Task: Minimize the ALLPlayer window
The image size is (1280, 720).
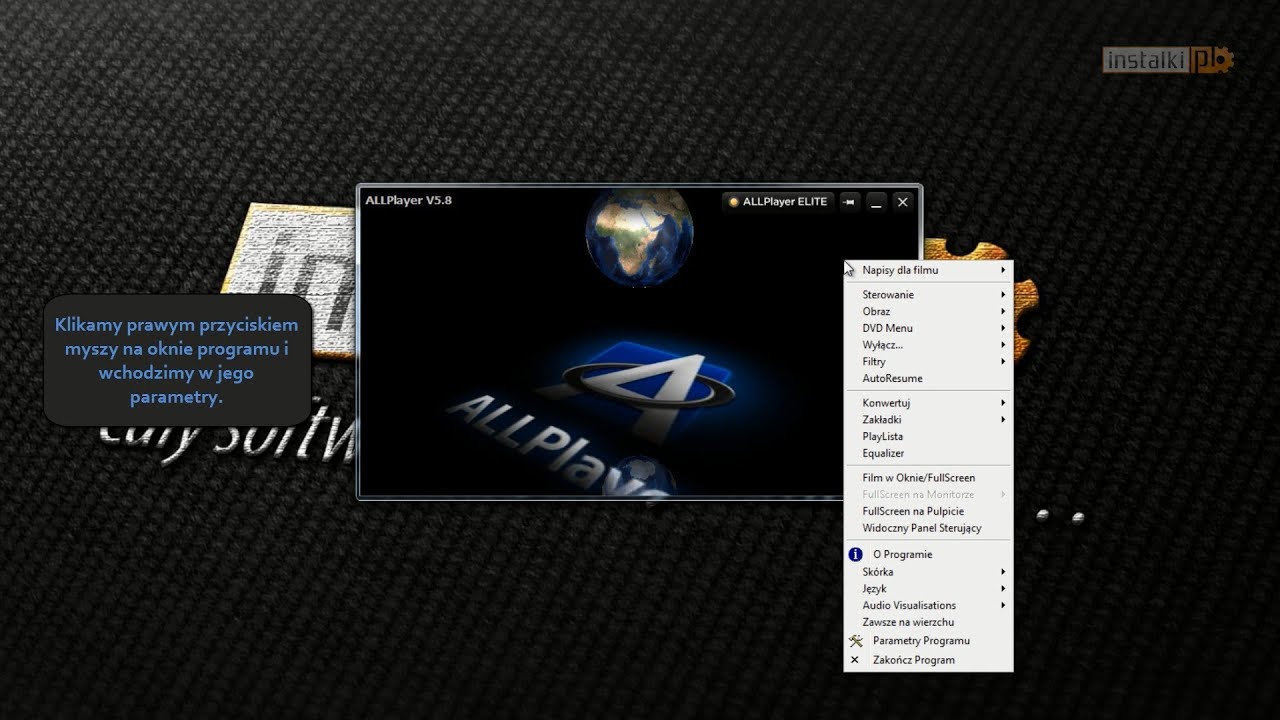Action: 876,202
